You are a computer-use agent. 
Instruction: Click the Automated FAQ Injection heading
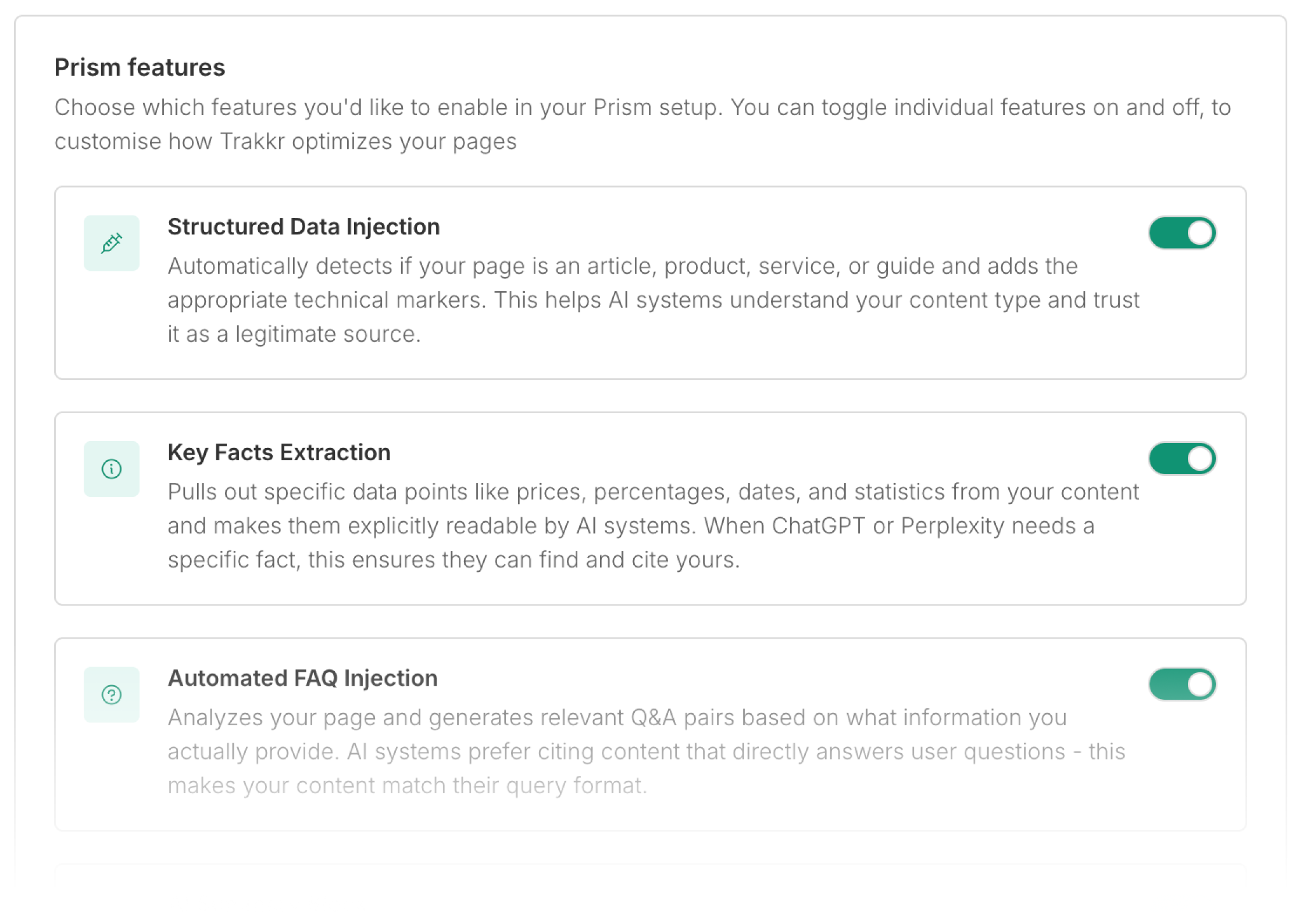point(302,678)
